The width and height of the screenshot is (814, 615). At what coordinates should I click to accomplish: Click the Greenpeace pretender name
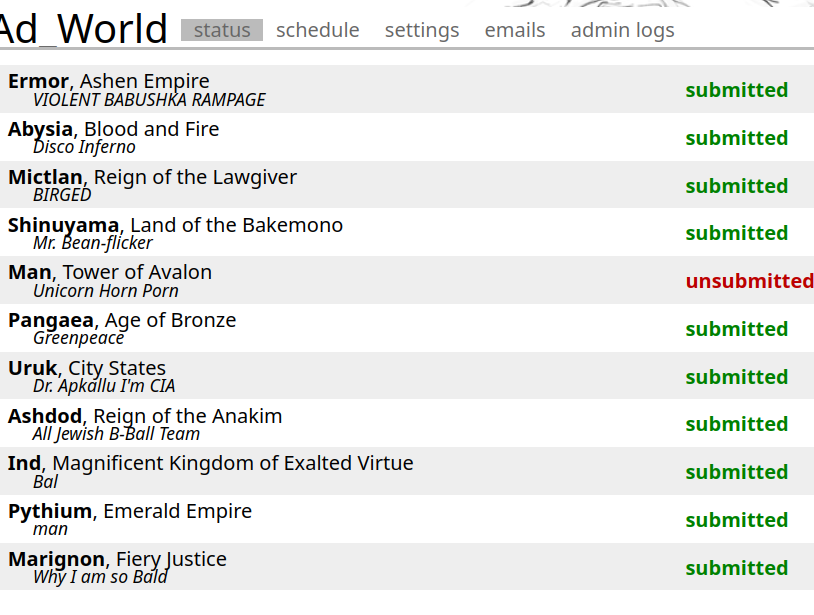(x=78, y=338)
